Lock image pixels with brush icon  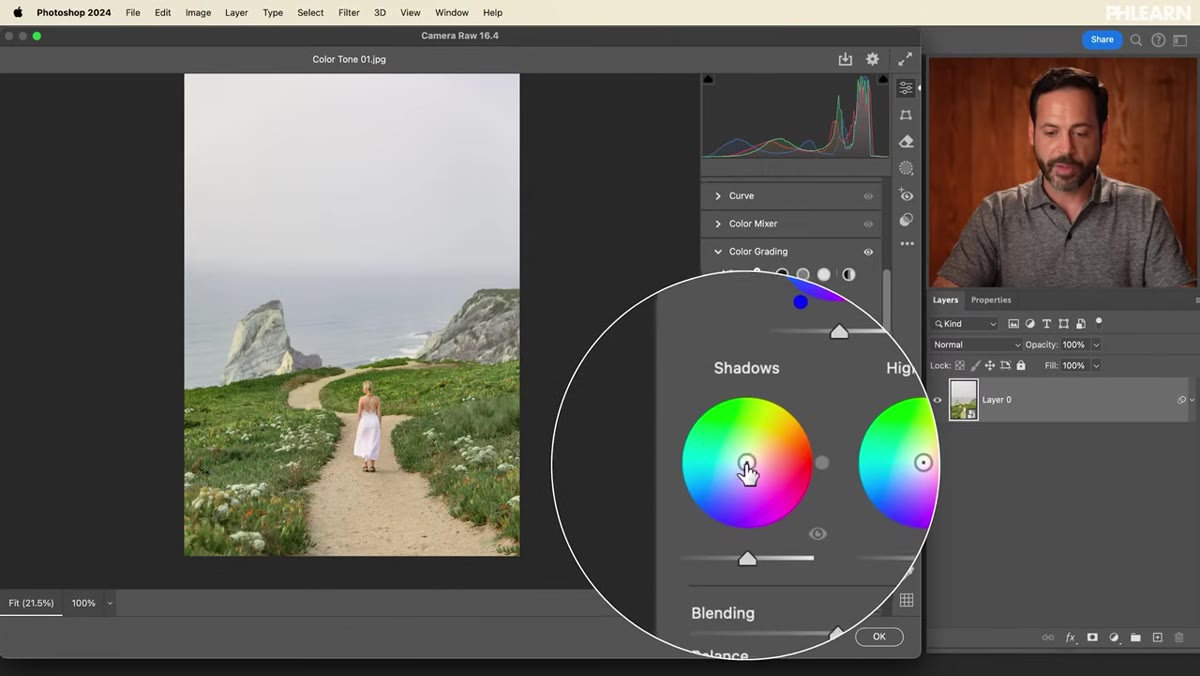click(x=975, y=366)
